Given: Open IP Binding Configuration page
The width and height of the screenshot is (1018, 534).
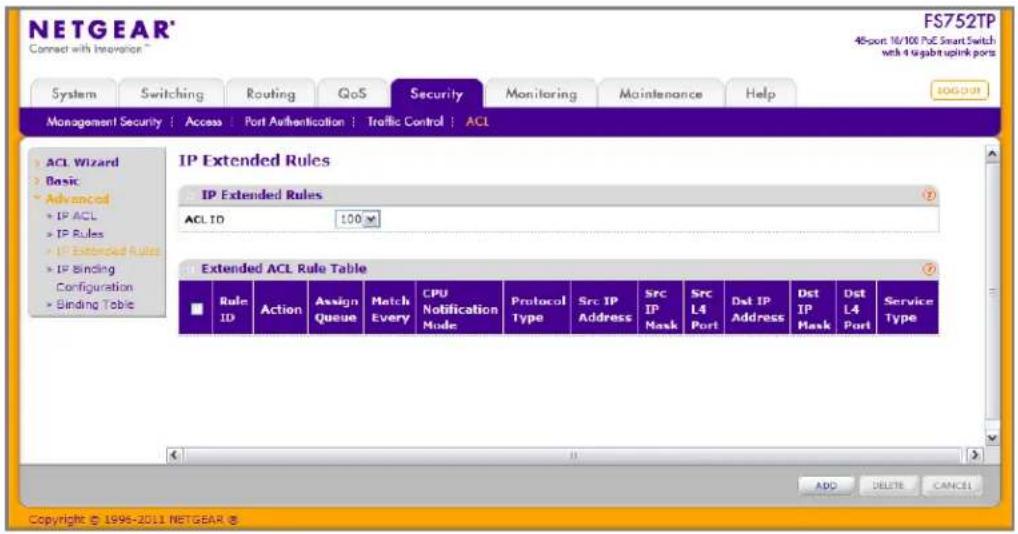Looking at the screenshot, I should 94,278.
